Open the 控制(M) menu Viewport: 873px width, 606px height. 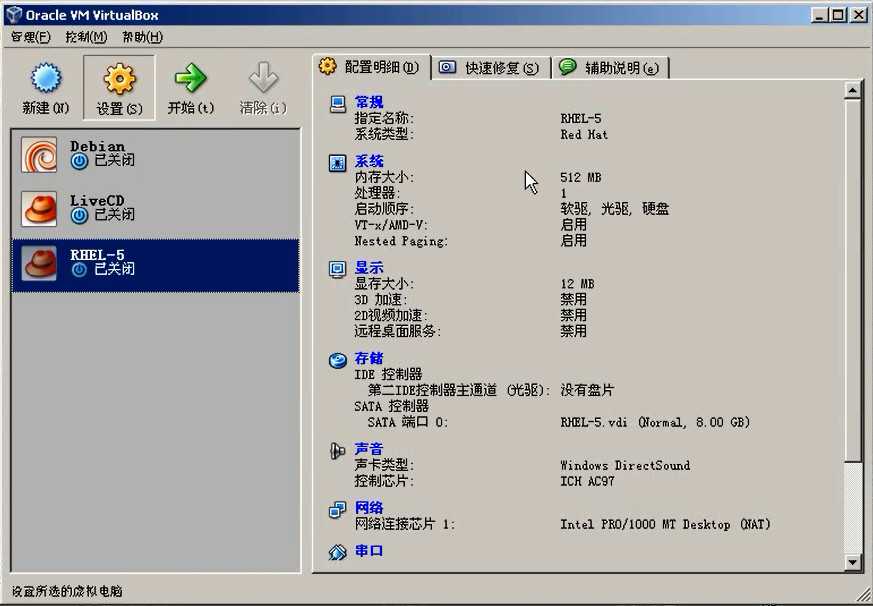click(x=86, y=37)
